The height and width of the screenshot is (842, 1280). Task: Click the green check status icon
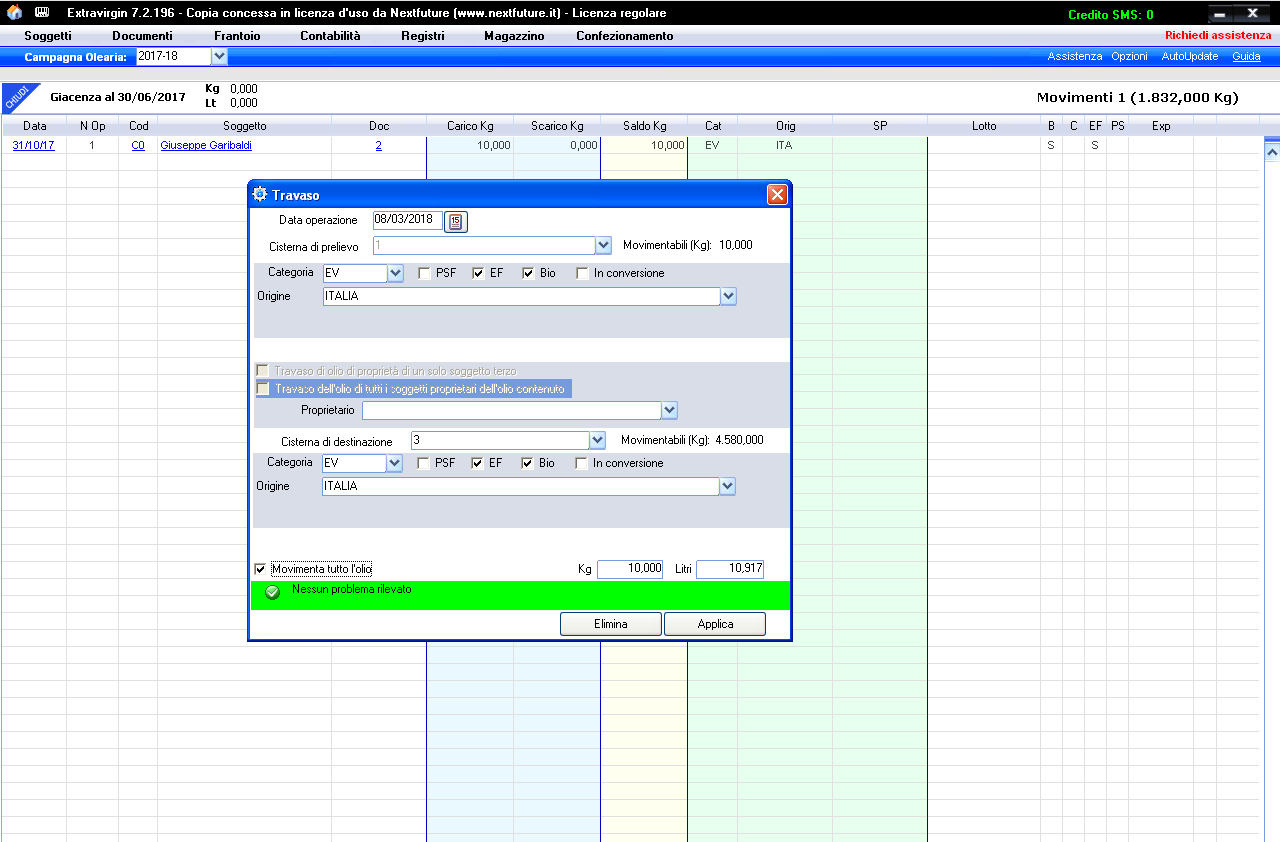click(x=272, y=592)
